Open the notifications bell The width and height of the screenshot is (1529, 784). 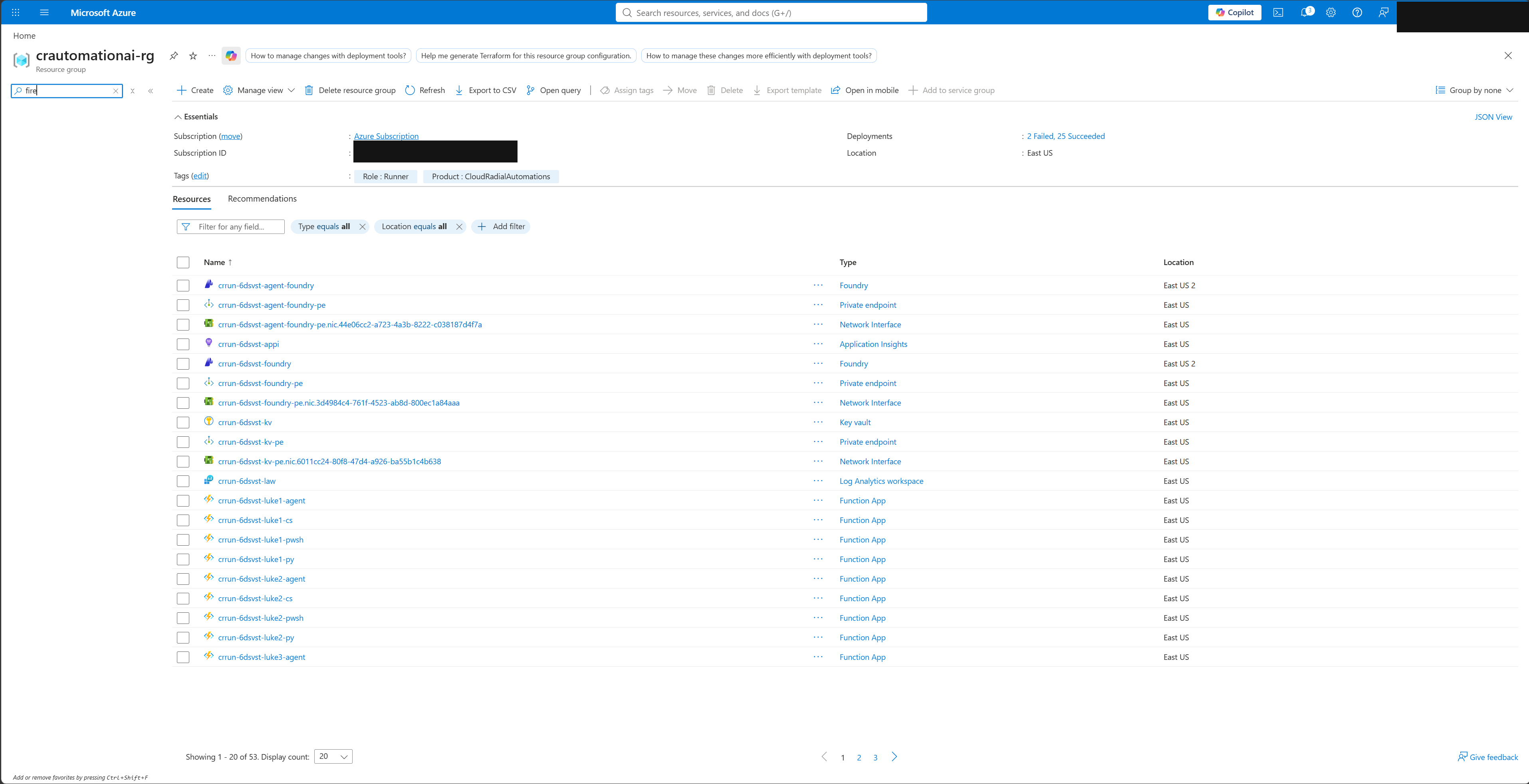click(x=1305, y=12)
